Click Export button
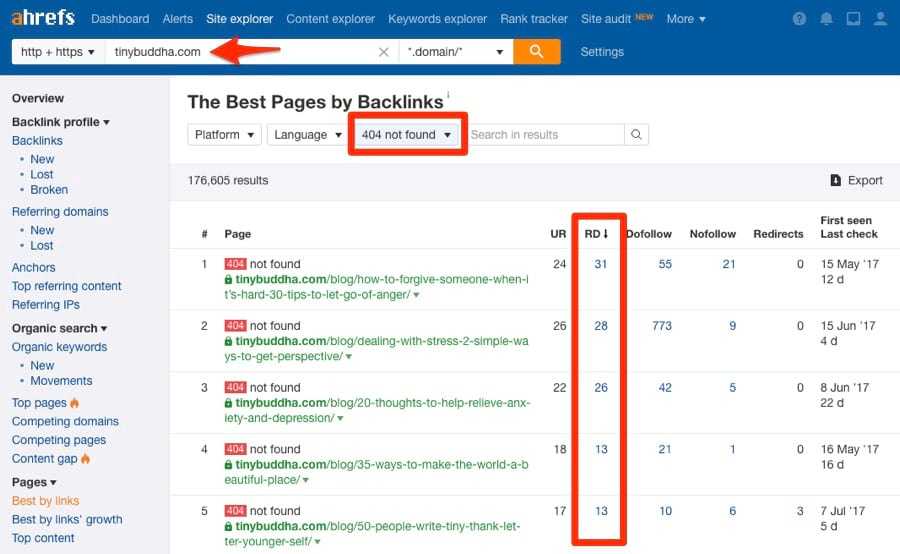The height and width of the screenshot is (554, 900). click(857, 180)
